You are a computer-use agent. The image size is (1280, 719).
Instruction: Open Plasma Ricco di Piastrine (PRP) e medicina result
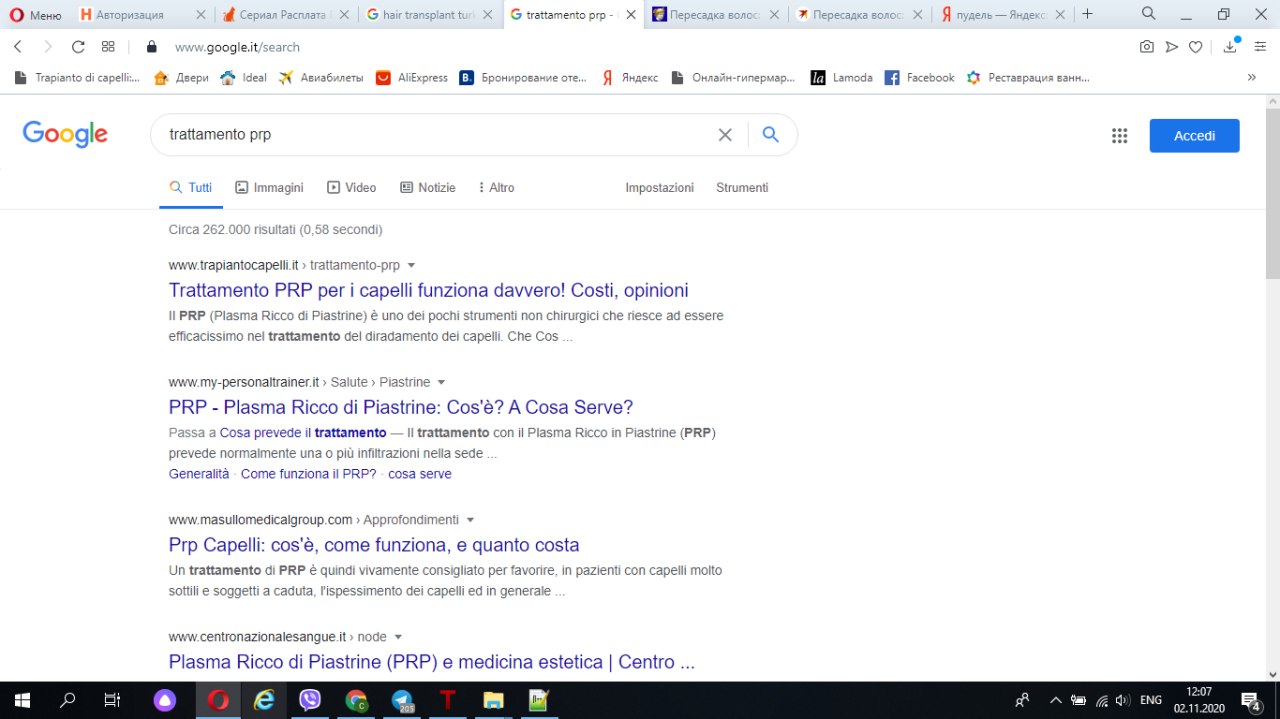click(431, 662)
